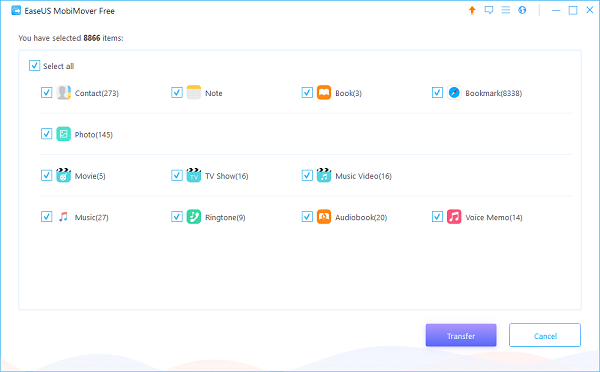Screen dimensions: 600x372
Task: Uncheck the Book(3) checkbox
Action: click(x=307, y=93)
